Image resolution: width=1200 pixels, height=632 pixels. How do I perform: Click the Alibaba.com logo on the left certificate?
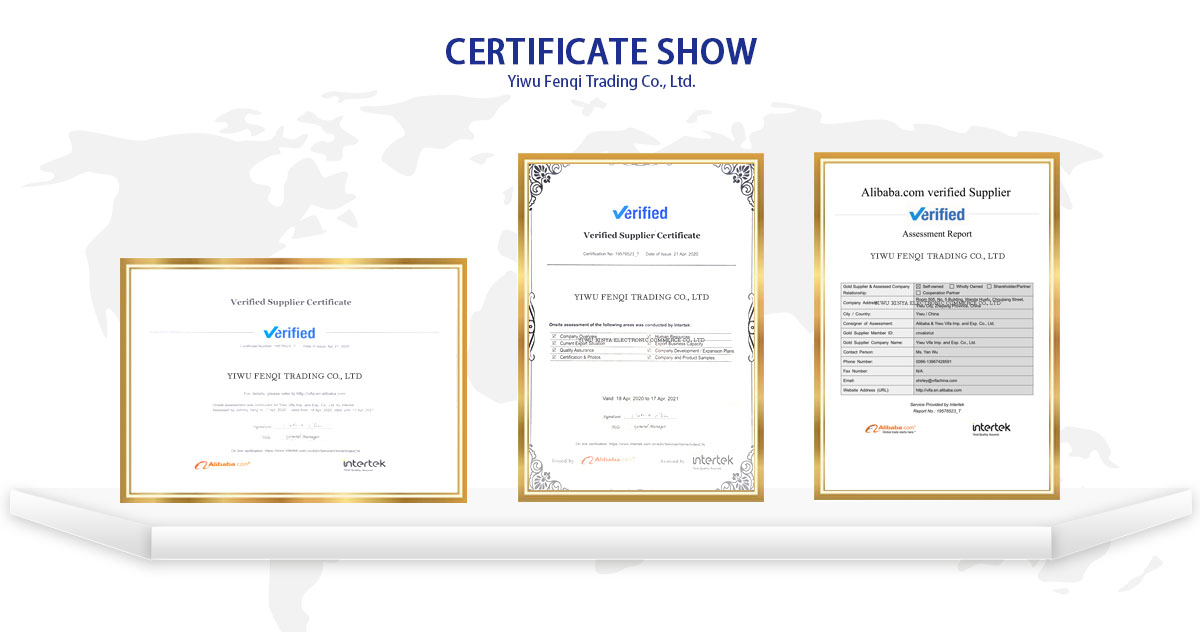[x=221, y=464]
